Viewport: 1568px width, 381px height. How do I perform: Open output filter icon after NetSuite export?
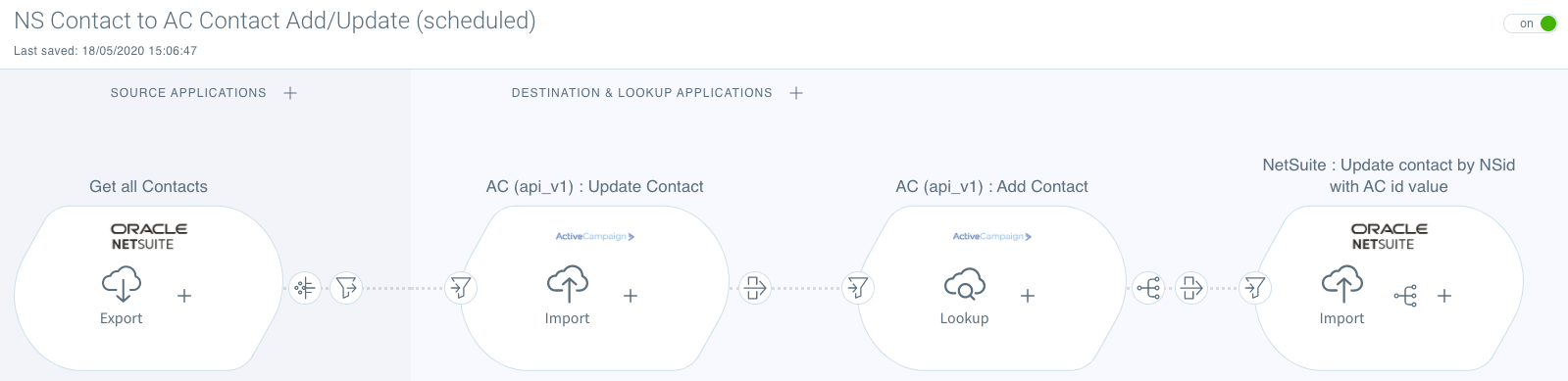346,288
